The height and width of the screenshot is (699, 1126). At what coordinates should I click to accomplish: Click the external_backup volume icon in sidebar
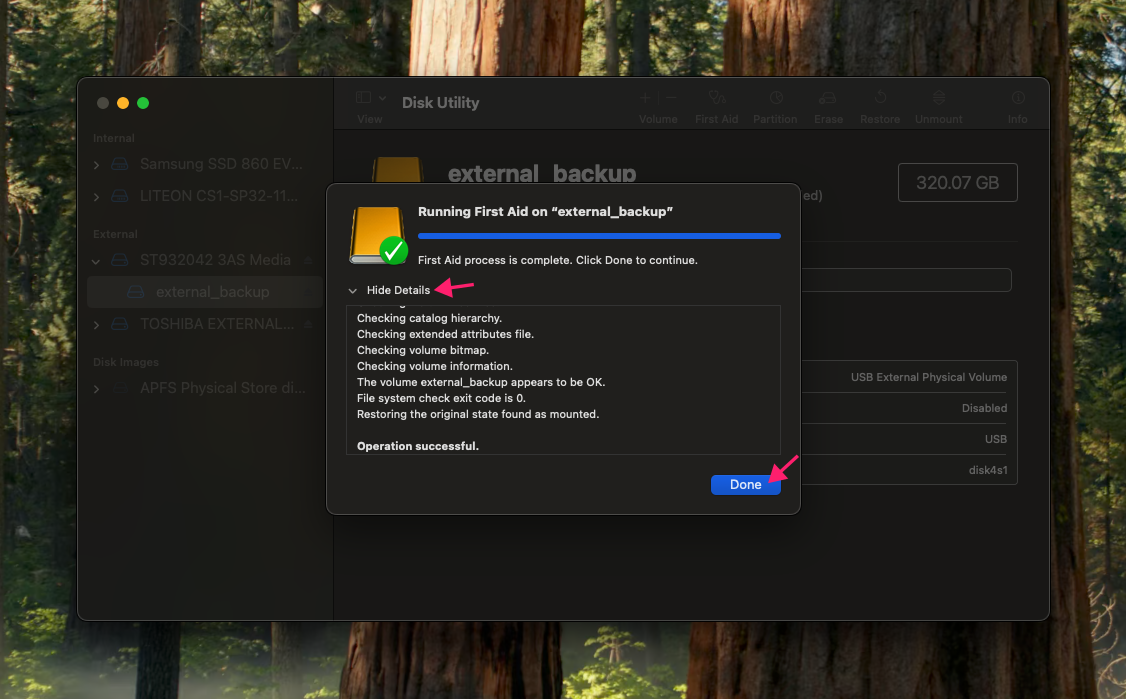[x=136, y=292]
